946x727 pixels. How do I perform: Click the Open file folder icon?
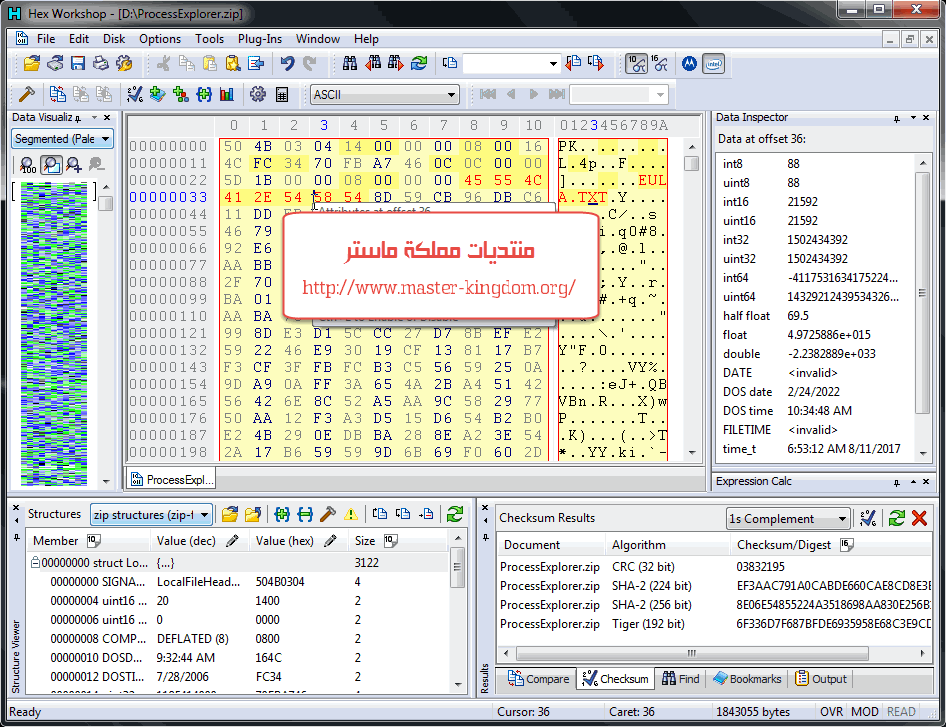coord(32,63)
